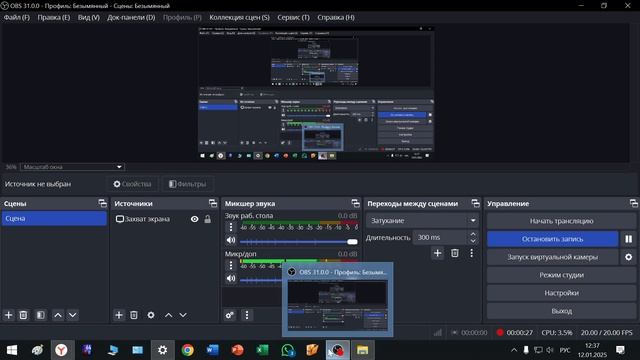The image size is (640, 360).
Task: Select the Сцена scene item
Action: coord(54,218)
